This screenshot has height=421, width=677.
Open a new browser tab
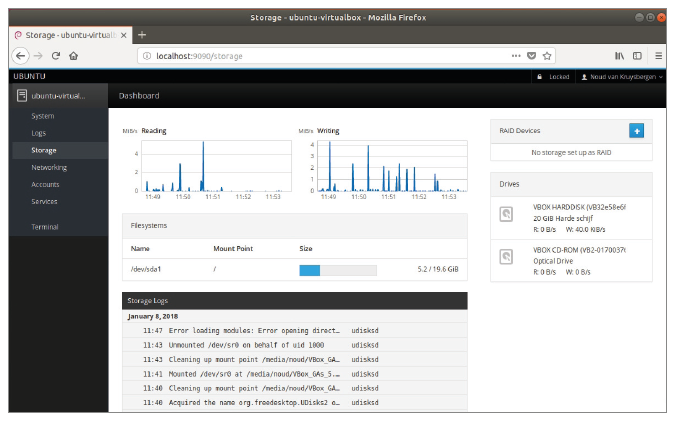(x=142, y=35)
